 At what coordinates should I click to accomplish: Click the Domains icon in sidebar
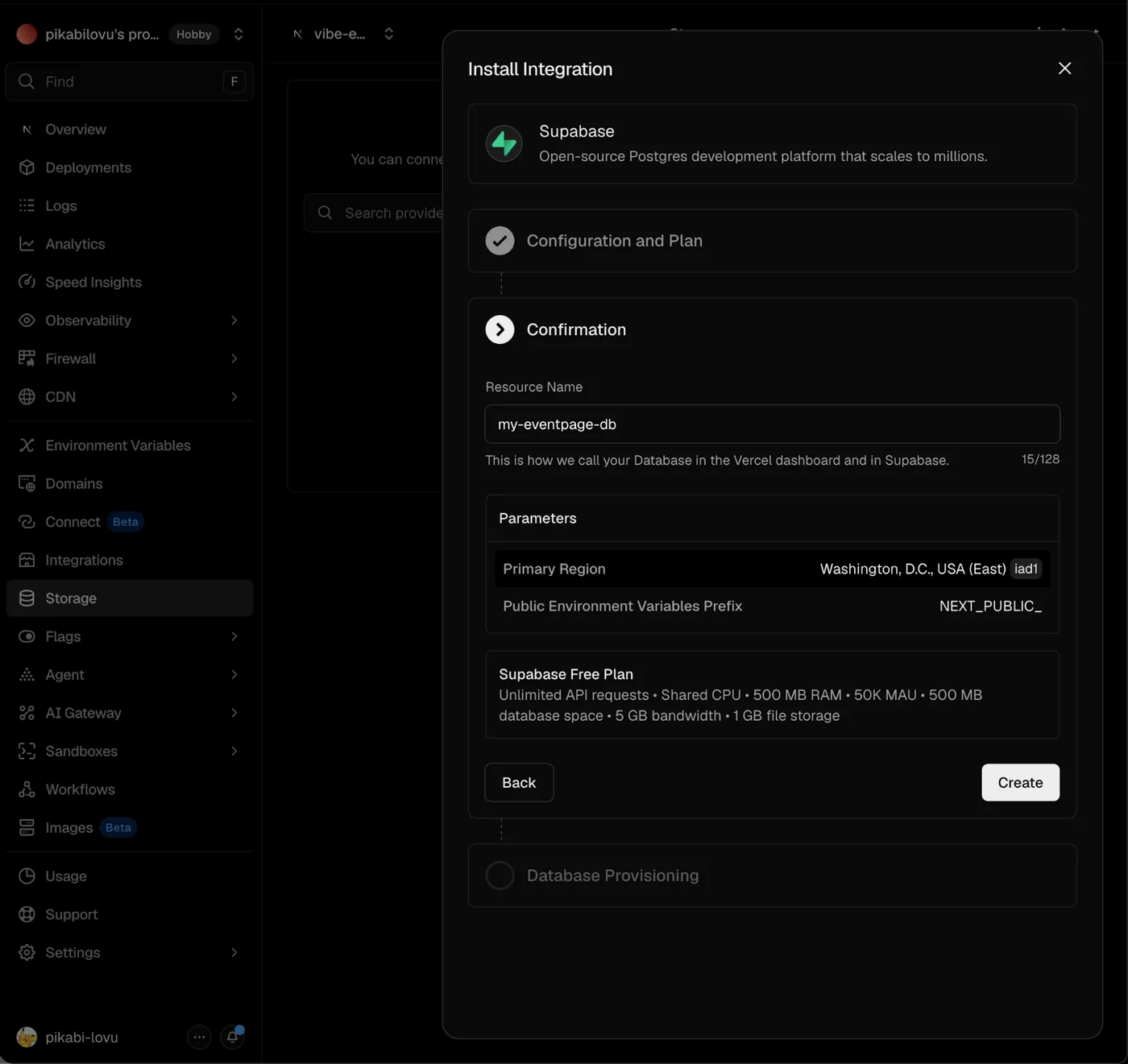(x=27, y=483)
